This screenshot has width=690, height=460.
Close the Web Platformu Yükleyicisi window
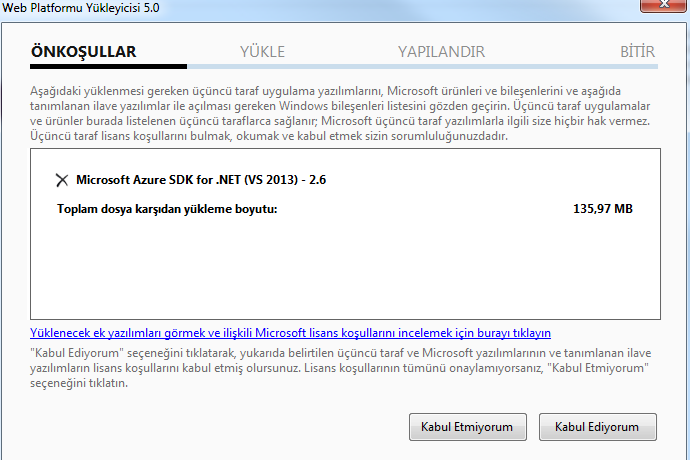664,5
